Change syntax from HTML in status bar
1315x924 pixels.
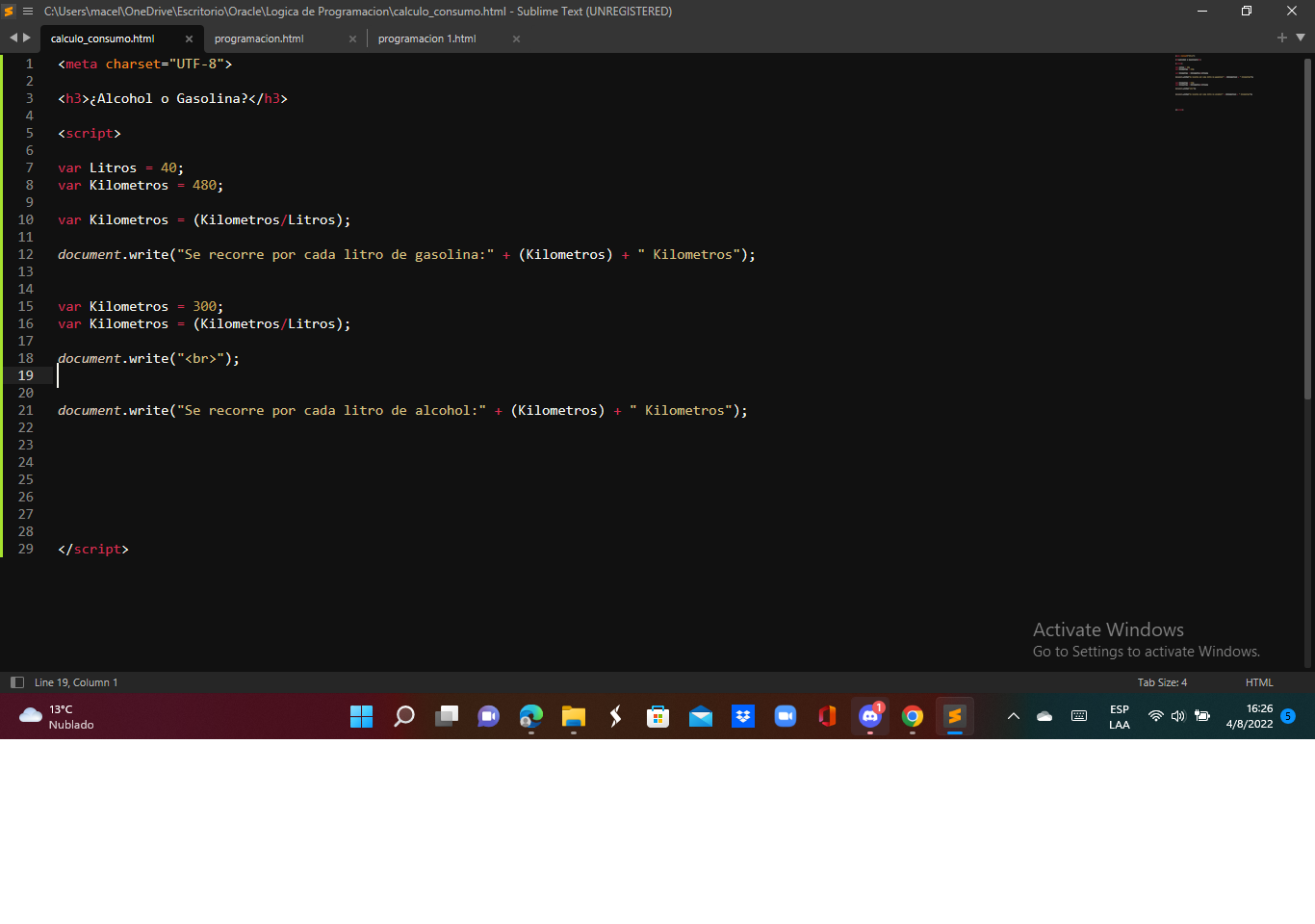click(x=1259, y=682)
